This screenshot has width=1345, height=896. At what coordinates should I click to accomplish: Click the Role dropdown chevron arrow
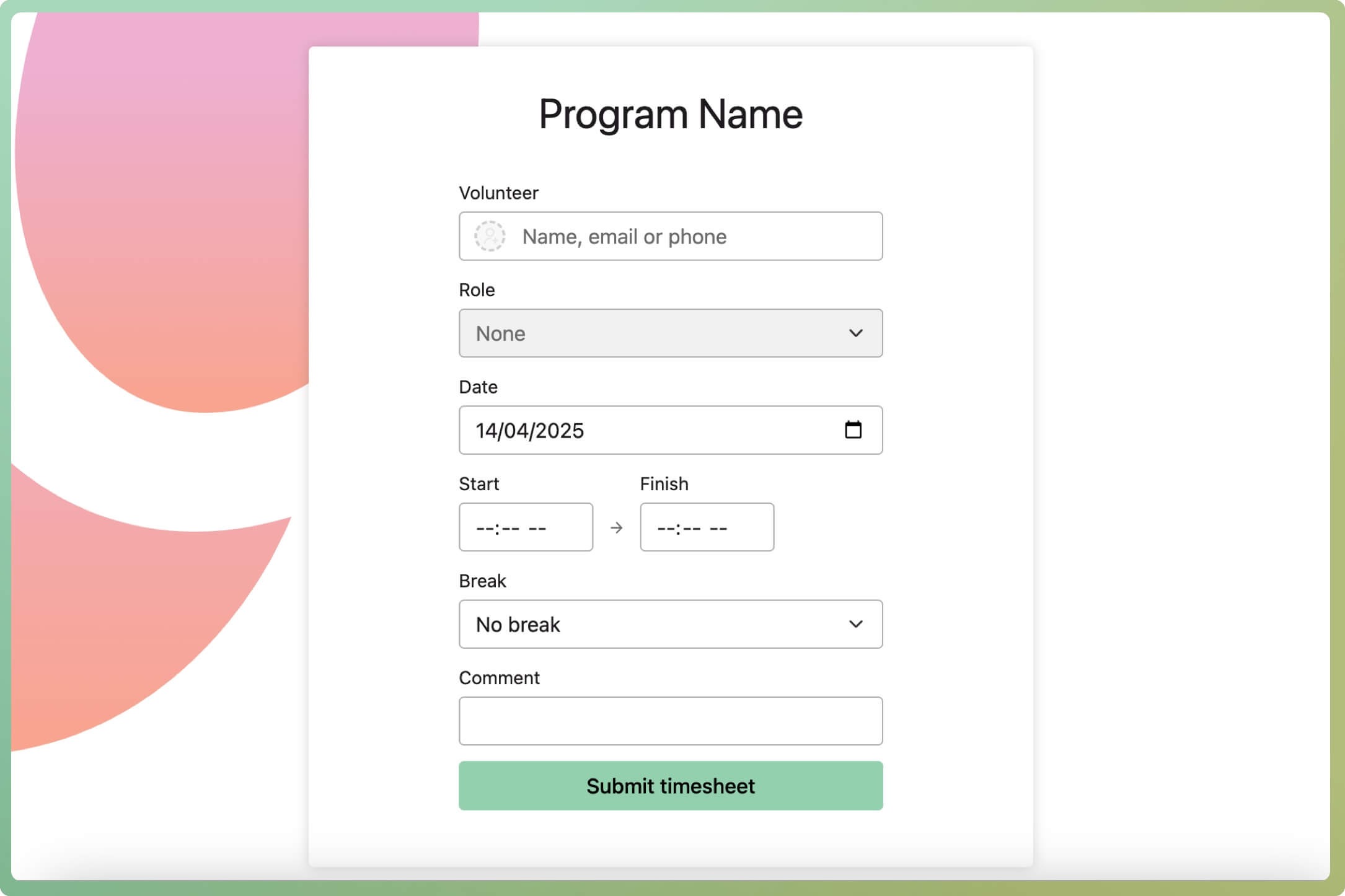855,333
